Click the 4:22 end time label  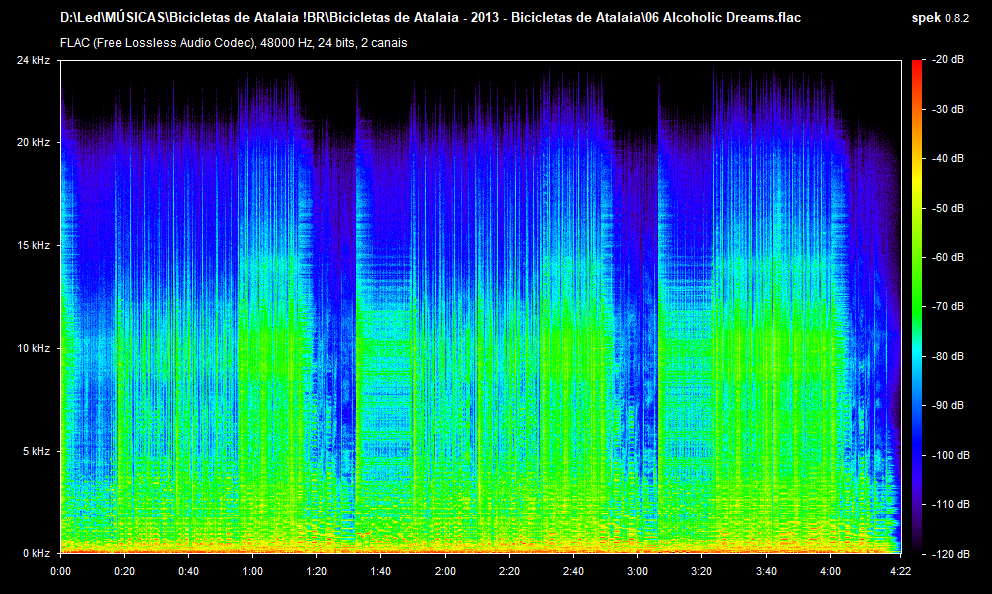pos(900,571)
